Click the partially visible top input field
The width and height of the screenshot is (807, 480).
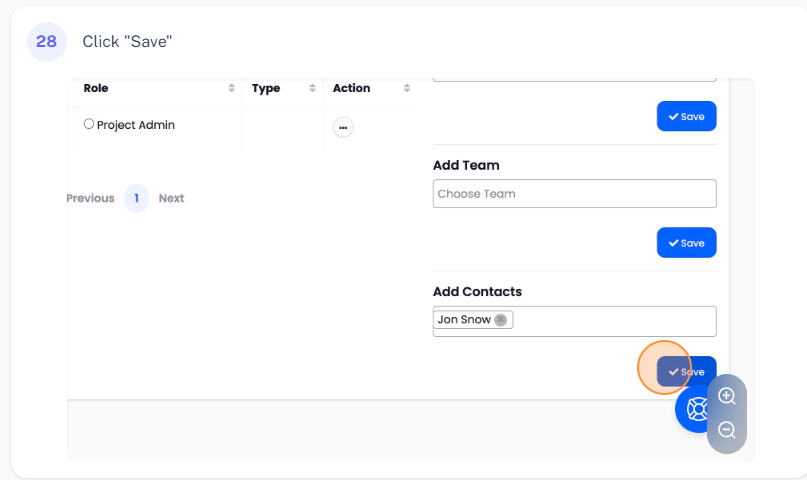point(574,77)
